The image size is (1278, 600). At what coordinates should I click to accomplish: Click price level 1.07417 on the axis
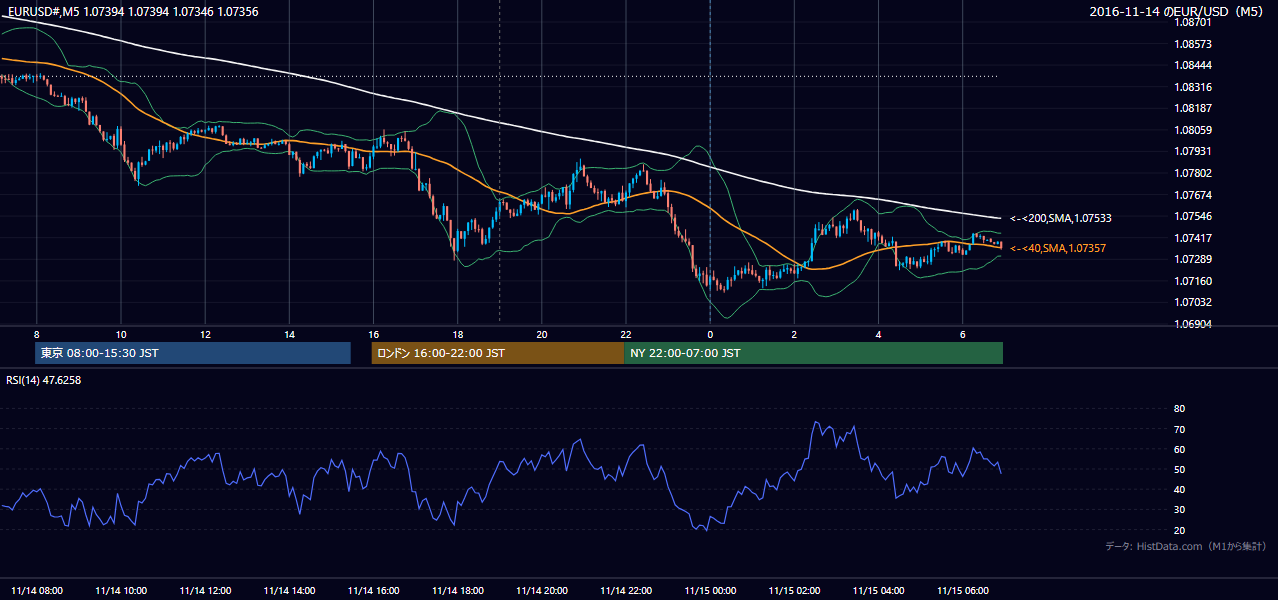click(x=1194, y=238)
